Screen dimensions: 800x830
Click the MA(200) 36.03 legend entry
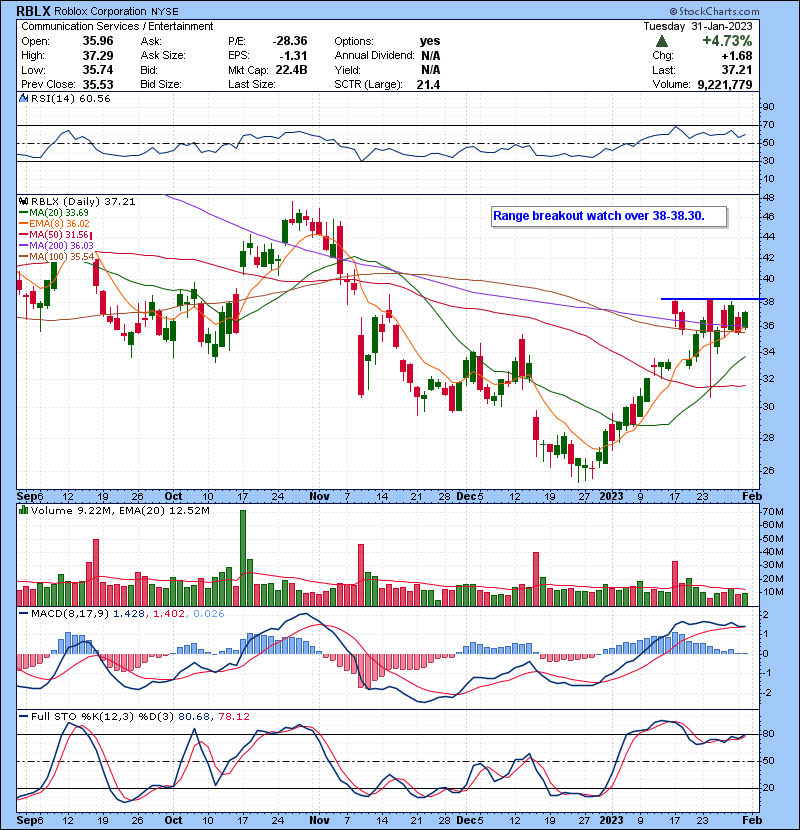pos(56,246)
